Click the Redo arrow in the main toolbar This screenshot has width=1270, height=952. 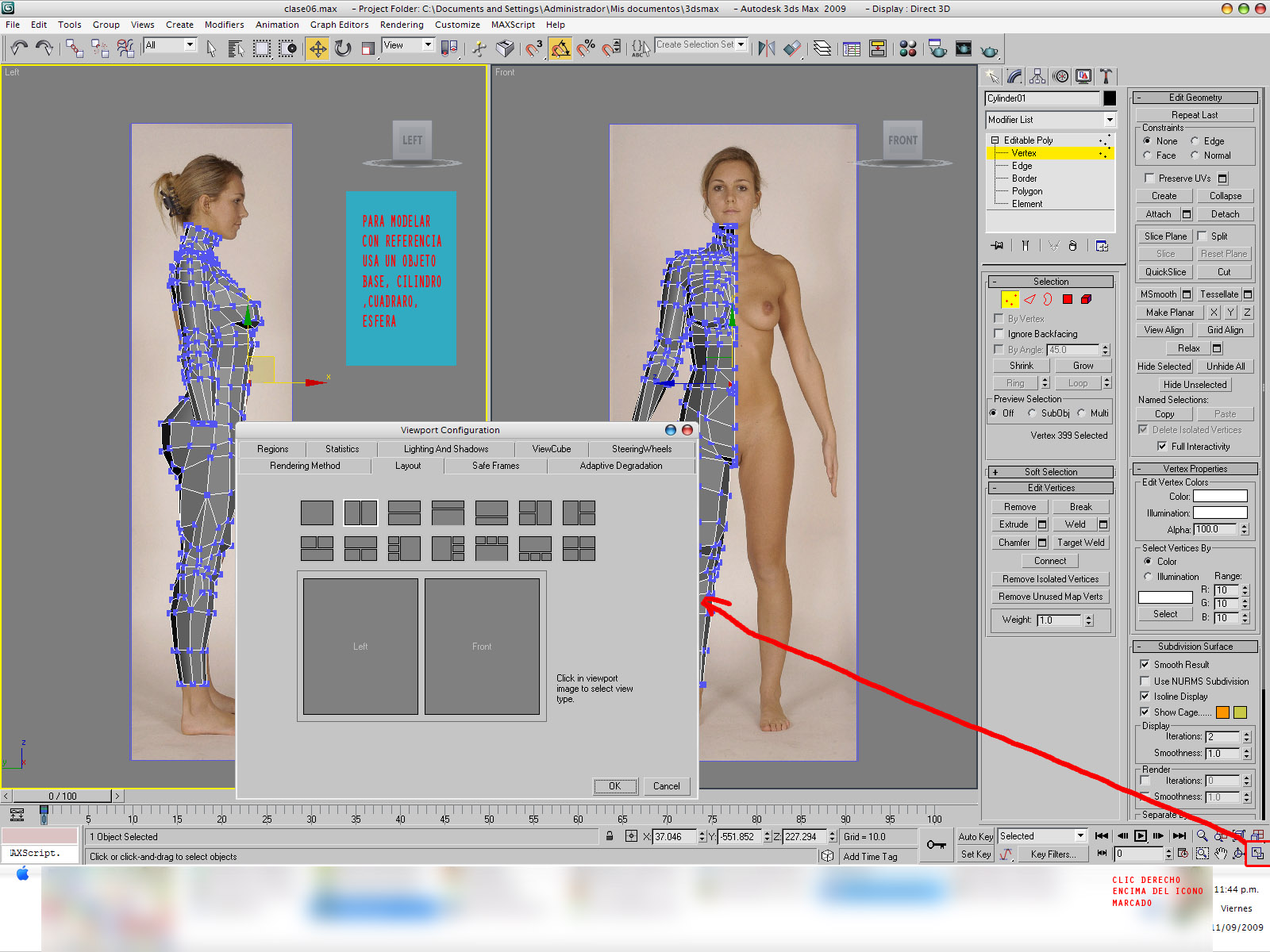coord(44,48)
